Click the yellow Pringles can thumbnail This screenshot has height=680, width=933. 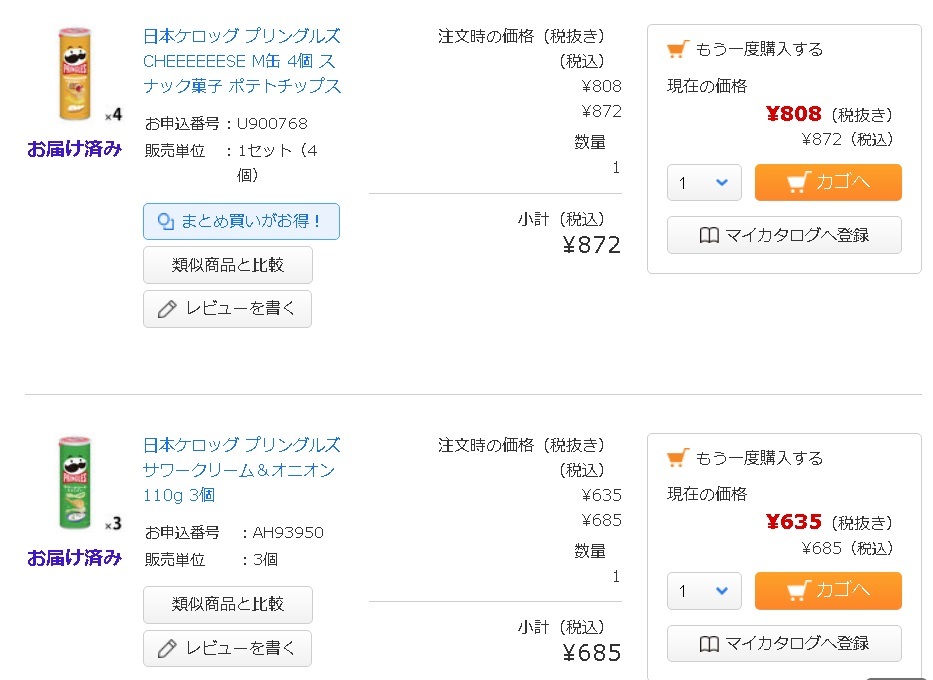pos(75,74)
